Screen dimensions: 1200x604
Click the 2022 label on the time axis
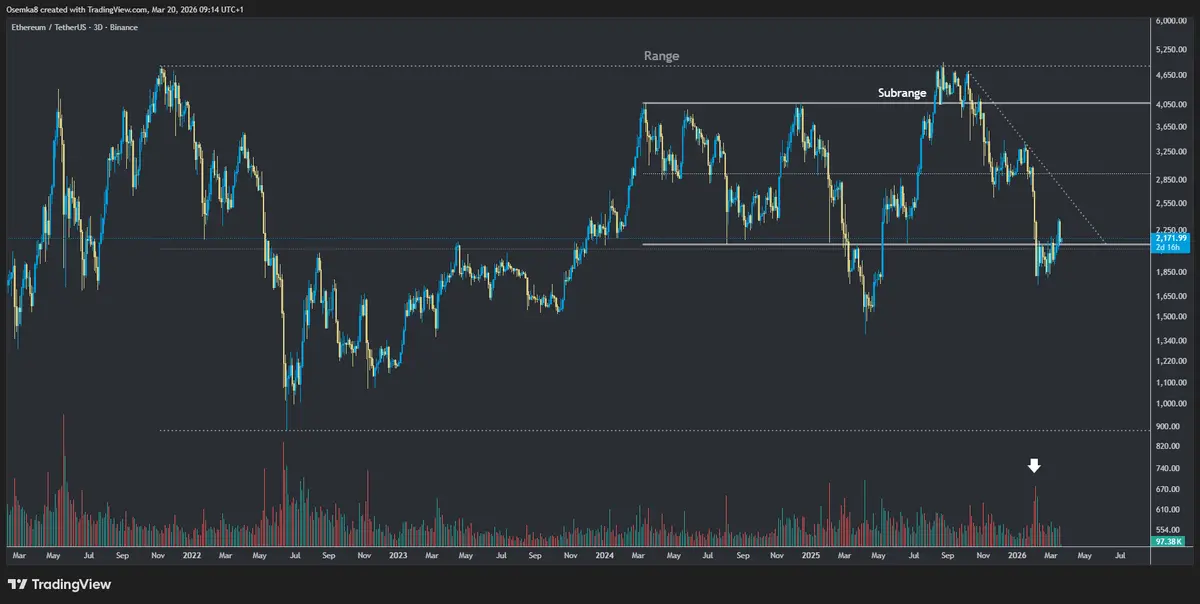coord(189,553)
